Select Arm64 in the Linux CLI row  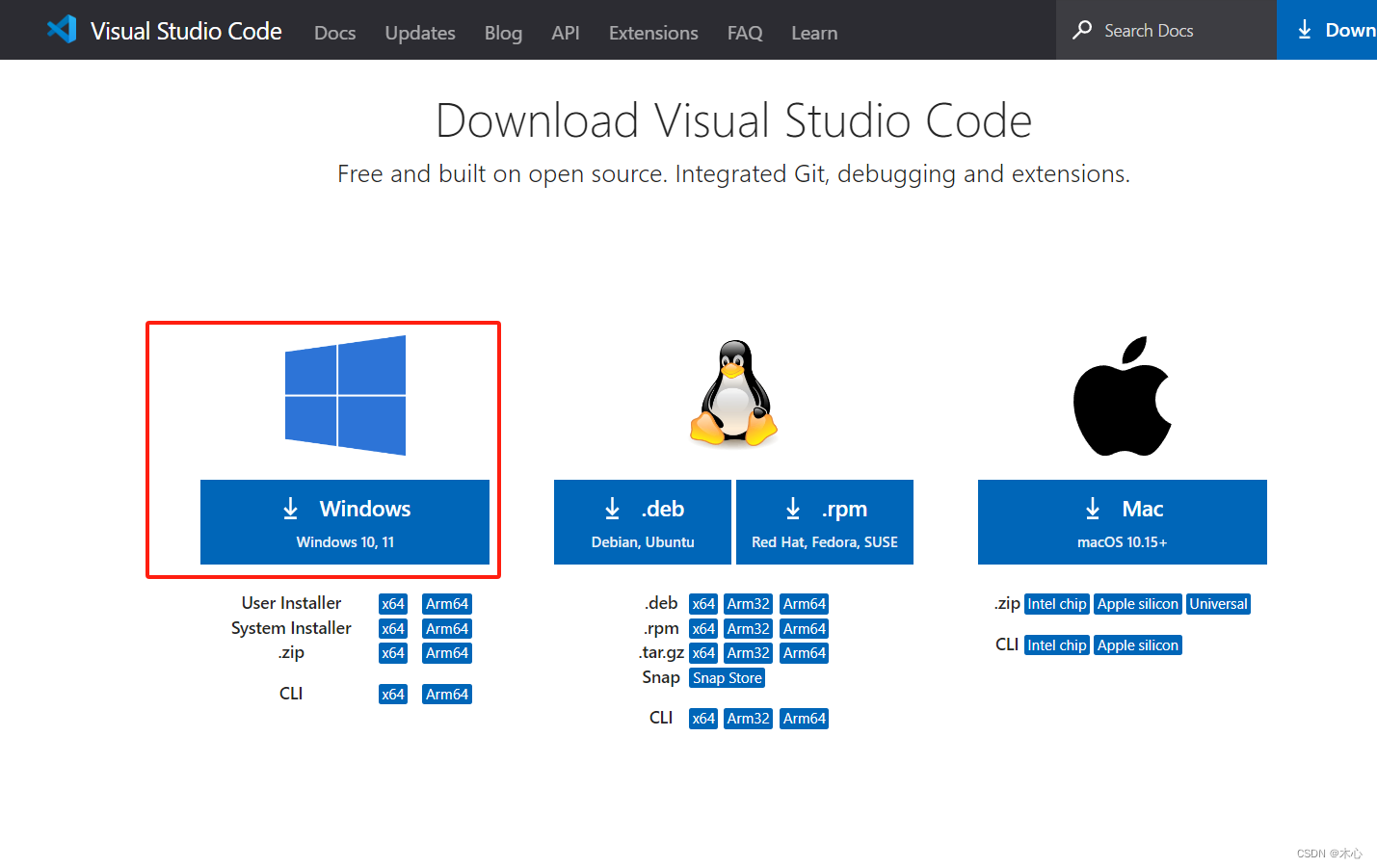(x=805, y=719)
